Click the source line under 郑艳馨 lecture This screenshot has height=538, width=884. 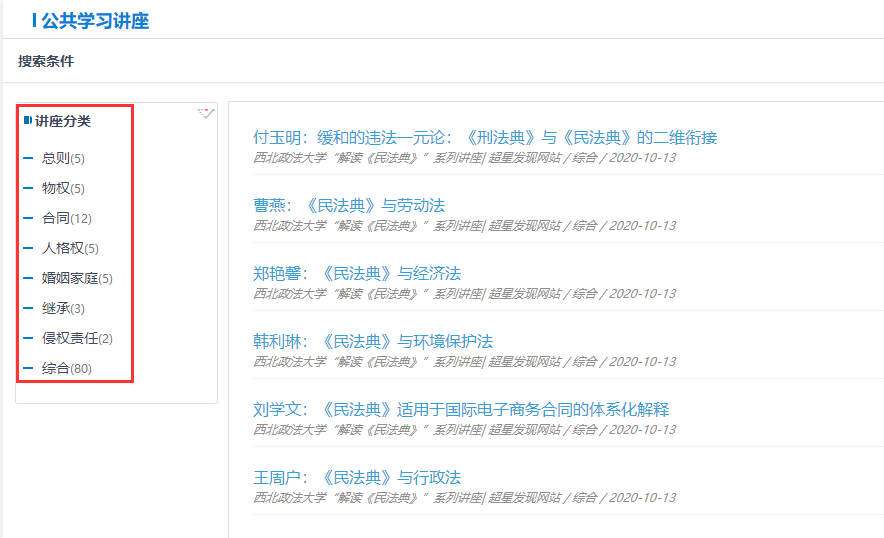[x=464, y=294]
